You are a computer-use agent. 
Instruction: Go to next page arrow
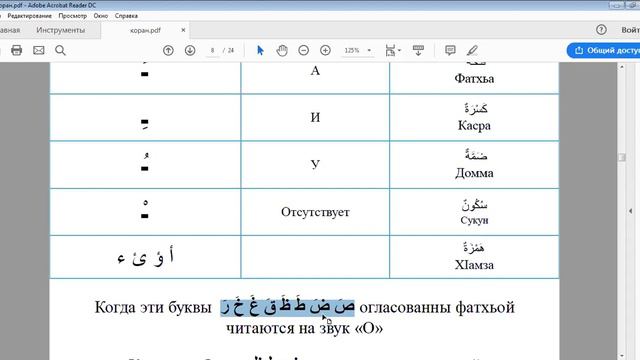pyautogui.click(x=190, y=50)
